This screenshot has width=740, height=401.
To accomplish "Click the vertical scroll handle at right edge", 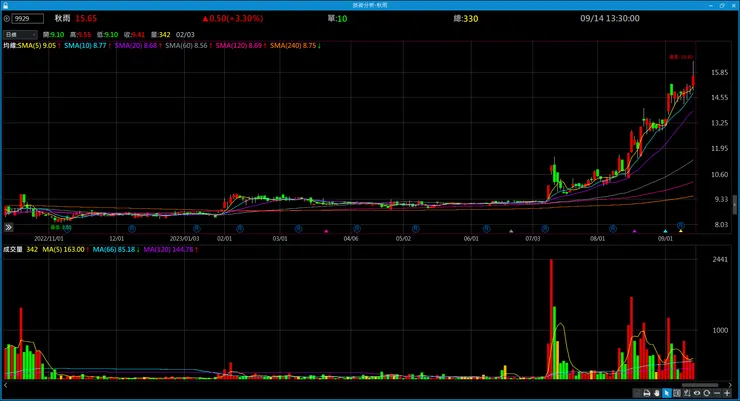I will tap(734, 206).
